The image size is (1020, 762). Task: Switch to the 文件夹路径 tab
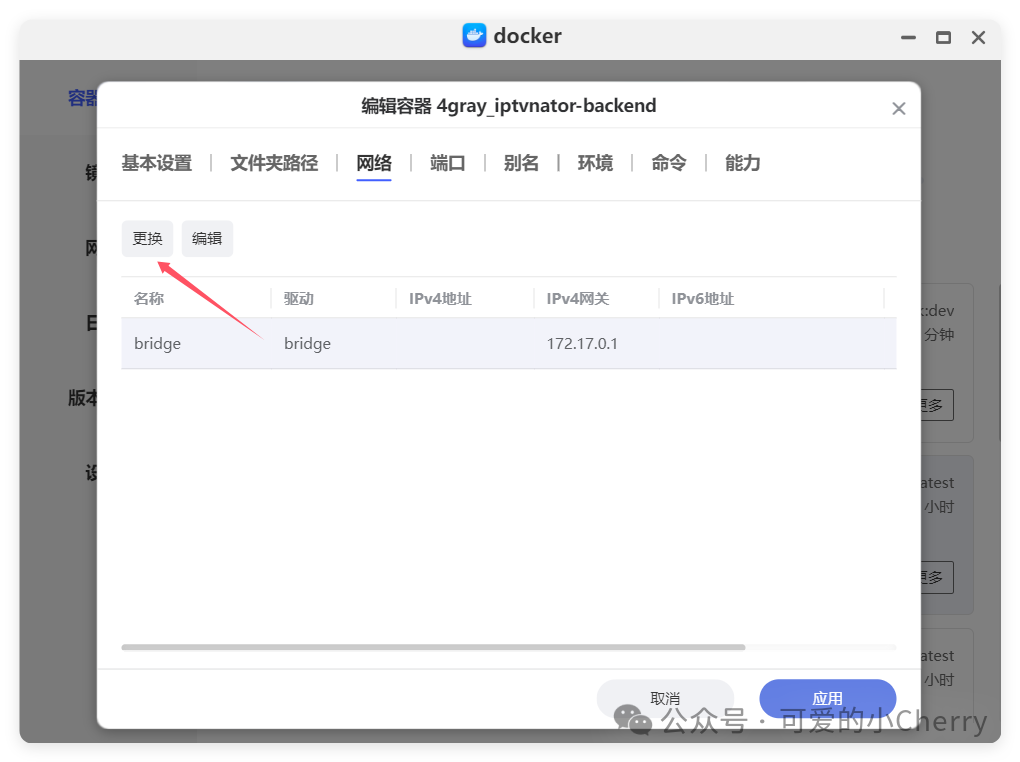274,163
